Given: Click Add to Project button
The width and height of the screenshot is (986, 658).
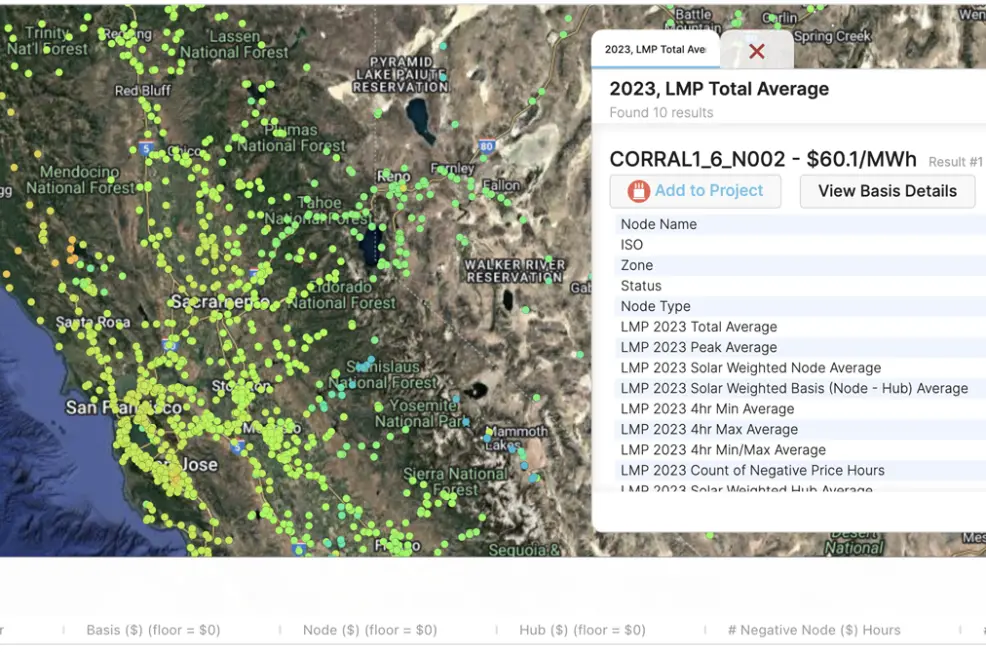Looking at the screenshot, I should coord(695,191).
